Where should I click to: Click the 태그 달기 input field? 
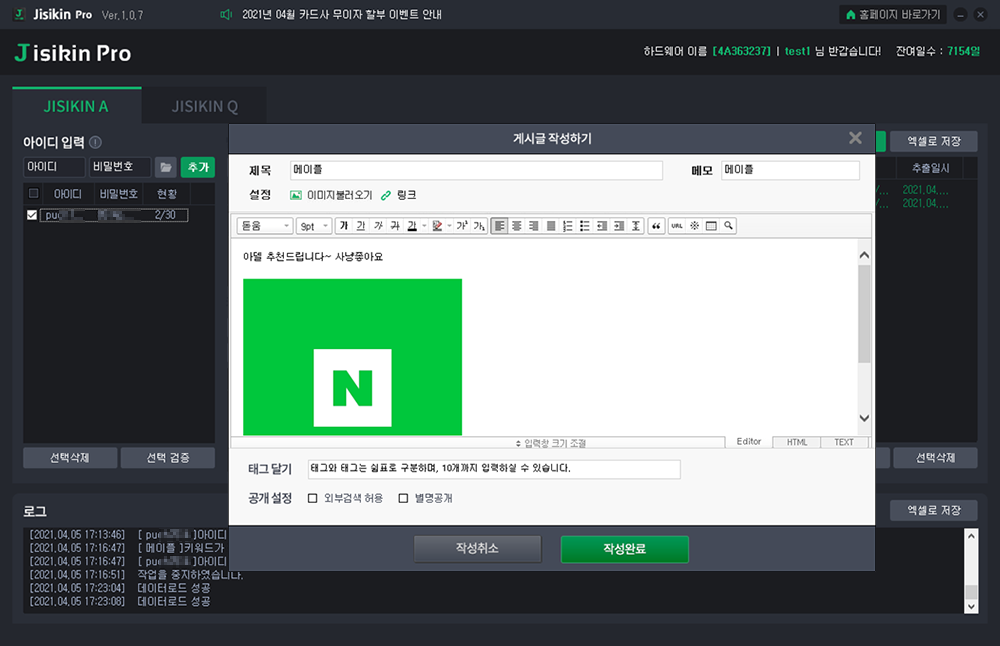tap(494, 469)
